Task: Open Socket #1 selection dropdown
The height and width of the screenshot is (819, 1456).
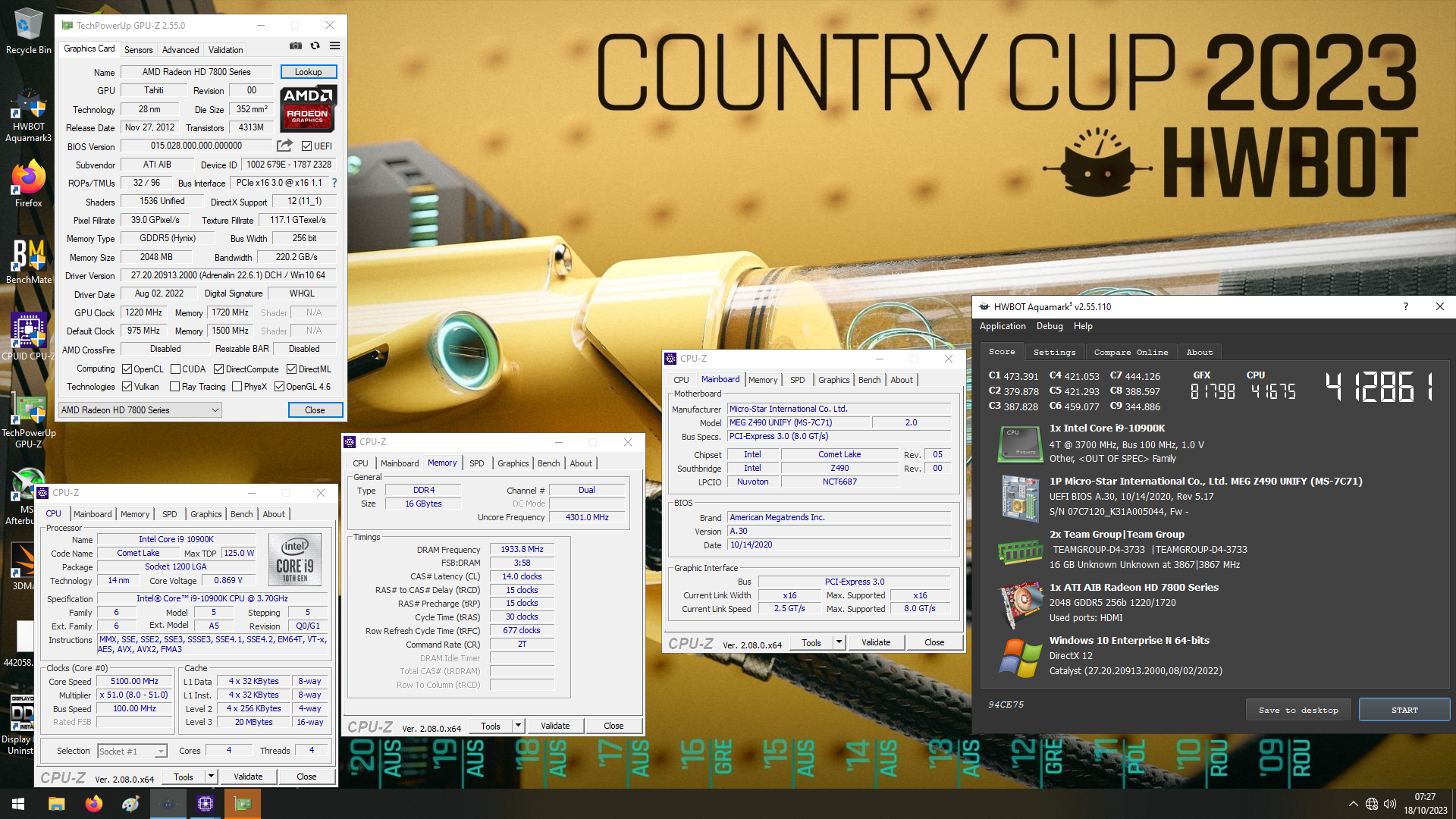Action: tap(132, 751)
